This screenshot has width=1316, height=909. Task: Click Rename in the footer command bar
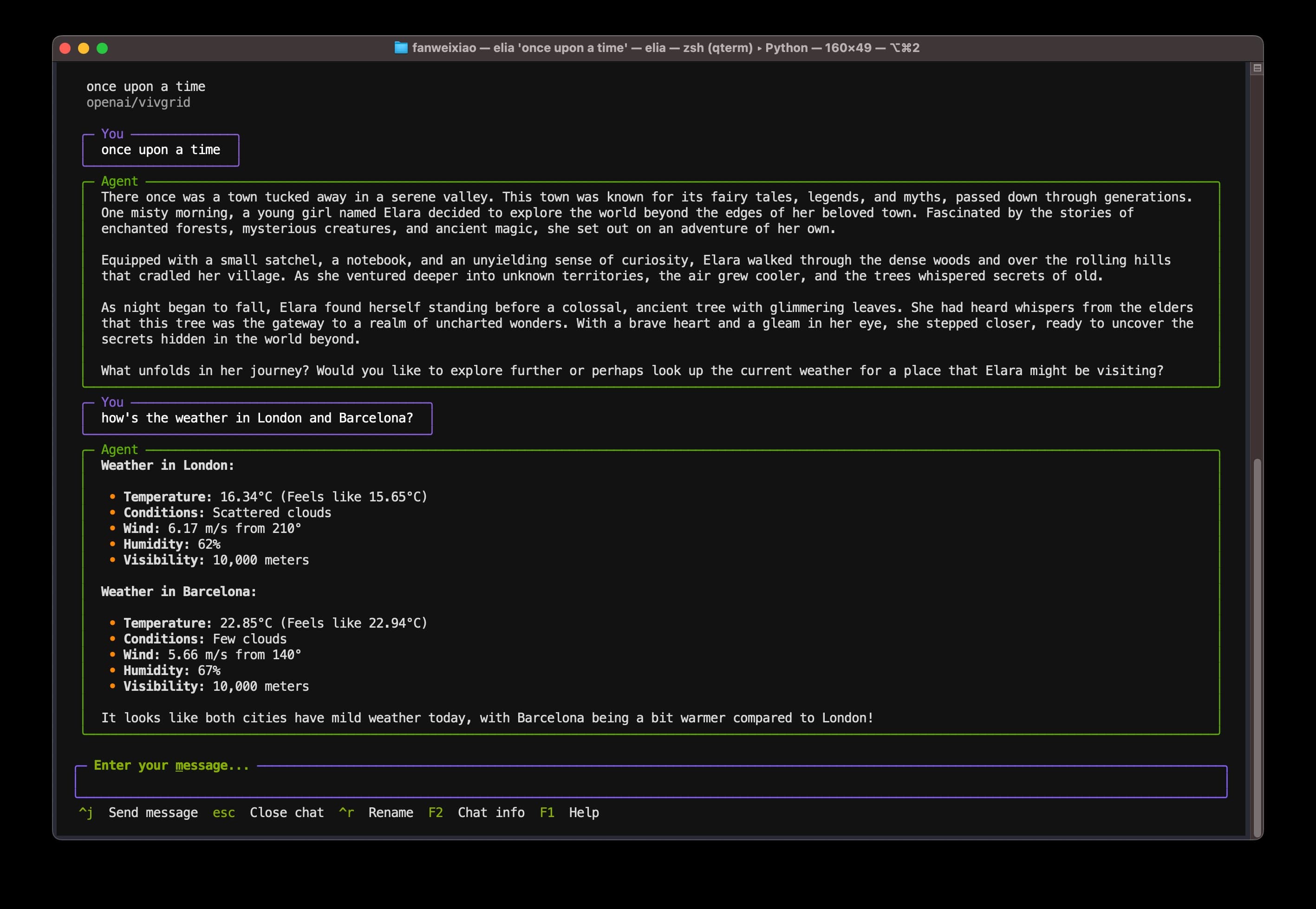[x=391, y=813]
